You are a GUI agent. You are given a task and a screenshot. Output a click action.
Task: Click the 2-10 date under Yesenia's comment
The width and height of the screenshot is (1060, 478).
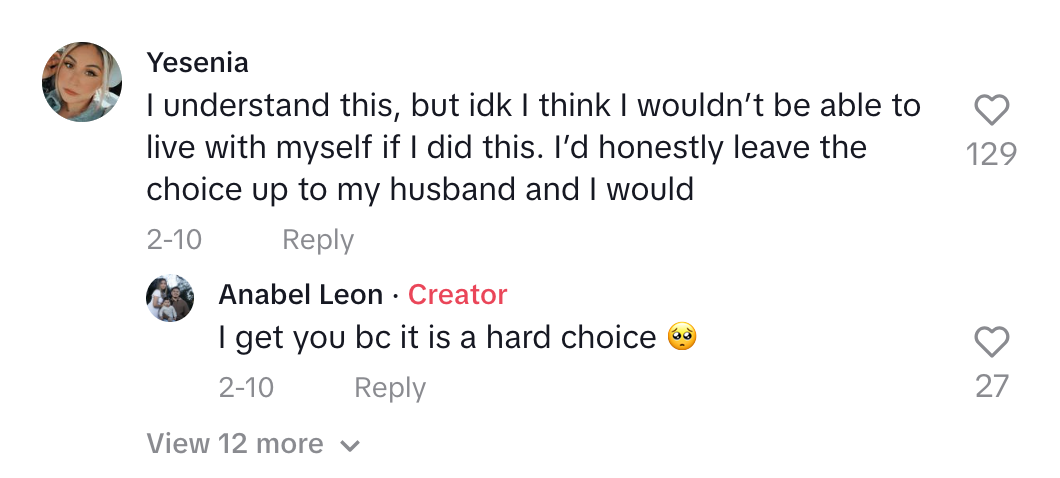pos(174,240)
